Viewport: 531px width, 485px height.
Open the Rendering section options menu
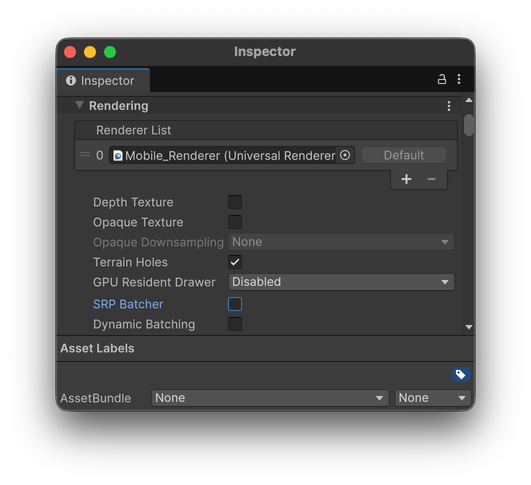point(449,106)
